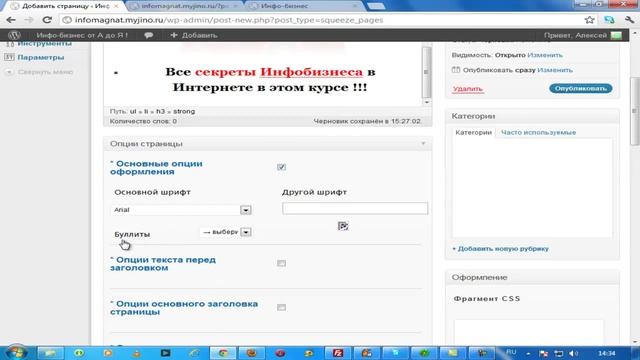Viewport: 640px width, 360px height.
Task: Collapse Опции страницы panel arrow
Action: [x=423, y=144]
